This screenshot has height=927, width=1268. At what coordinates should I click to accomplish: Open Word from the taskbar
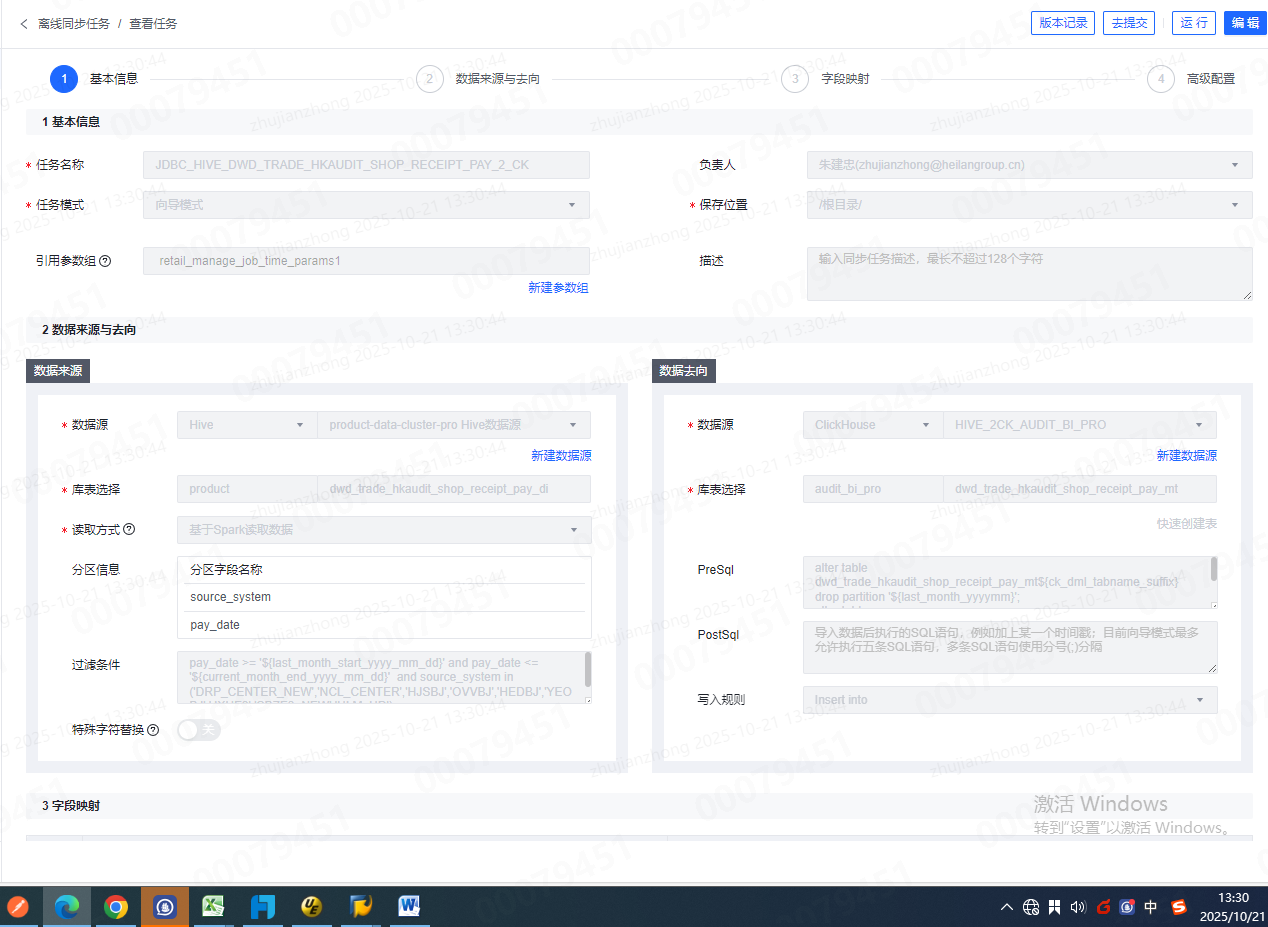pyautogui.click(x=409, y=907)
